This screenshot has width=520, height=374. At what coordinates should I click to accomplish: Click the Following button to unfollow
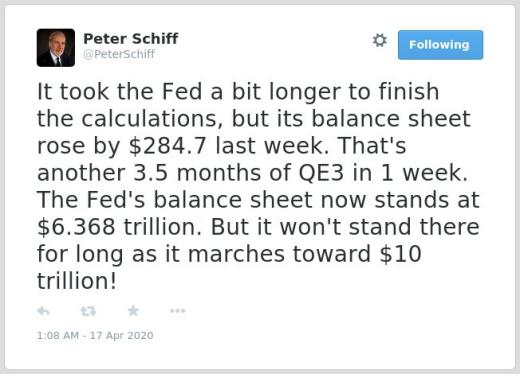pos(440,45)
